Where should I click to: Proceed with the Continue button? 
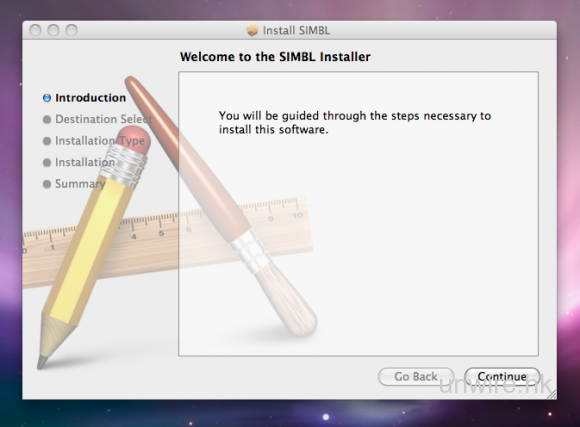click(502, 376)
